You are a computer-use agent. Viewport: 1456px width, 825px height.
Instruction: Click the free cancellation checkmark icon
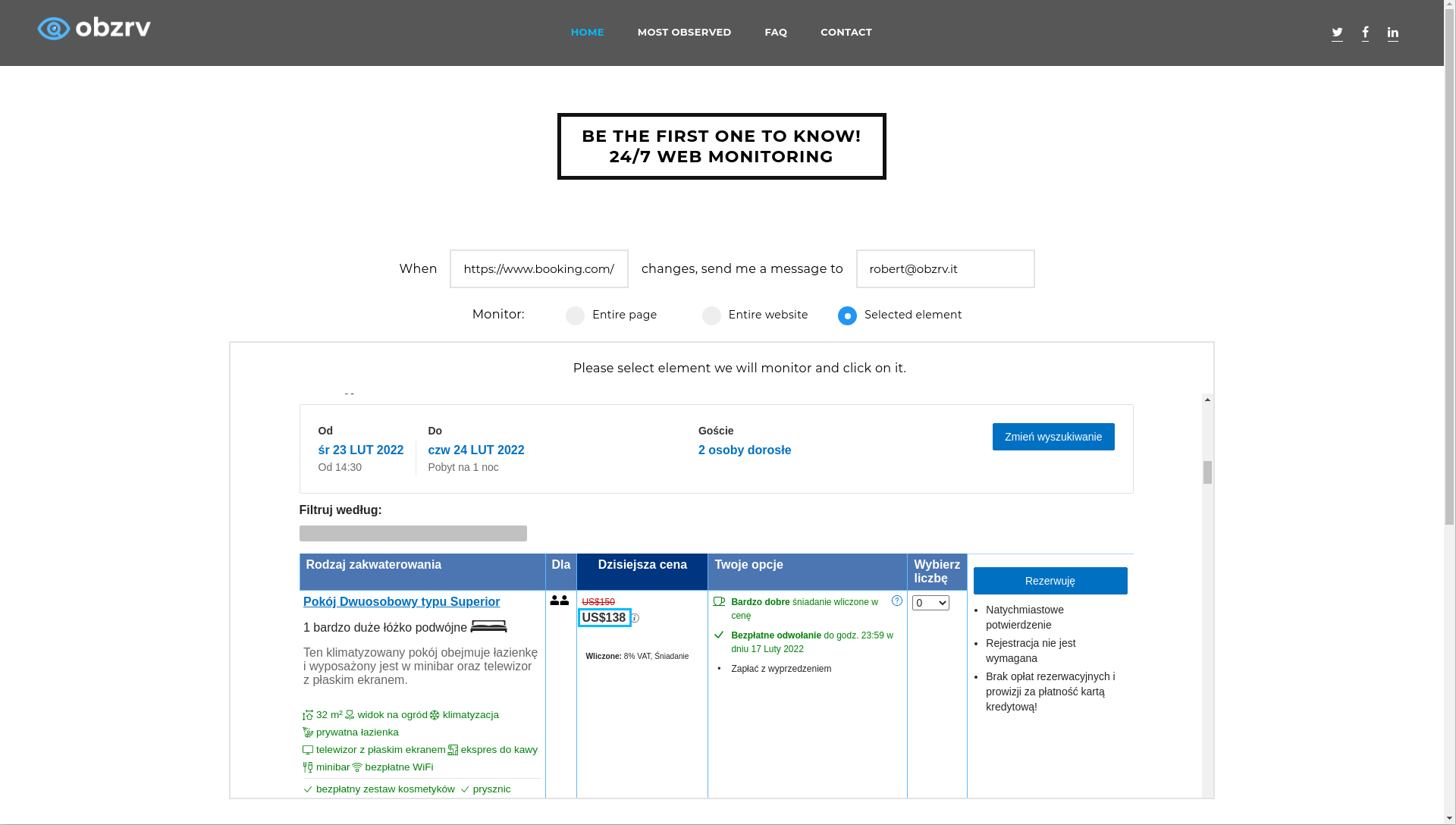tap(719, 635)
